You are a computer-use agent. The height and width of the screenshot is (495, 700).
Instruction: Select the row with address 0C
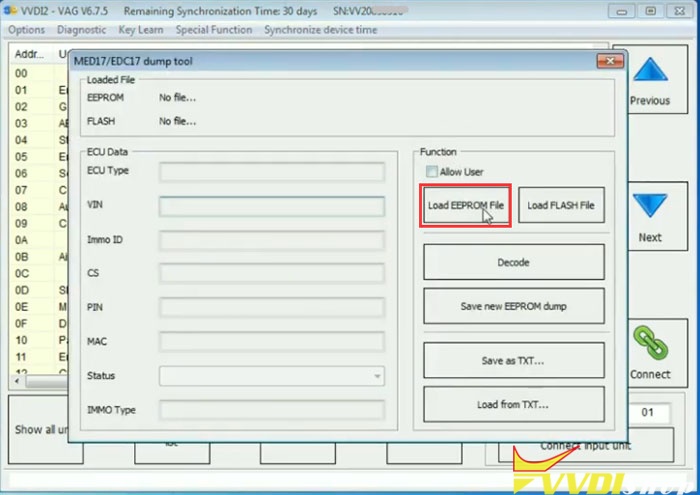(x=39, y=273)
